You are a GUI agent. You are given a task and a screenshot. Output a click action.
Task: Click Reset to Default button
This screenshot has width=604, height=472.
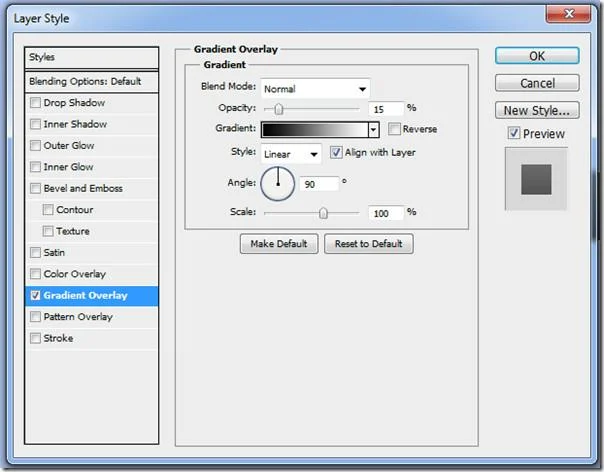(369, 244)
